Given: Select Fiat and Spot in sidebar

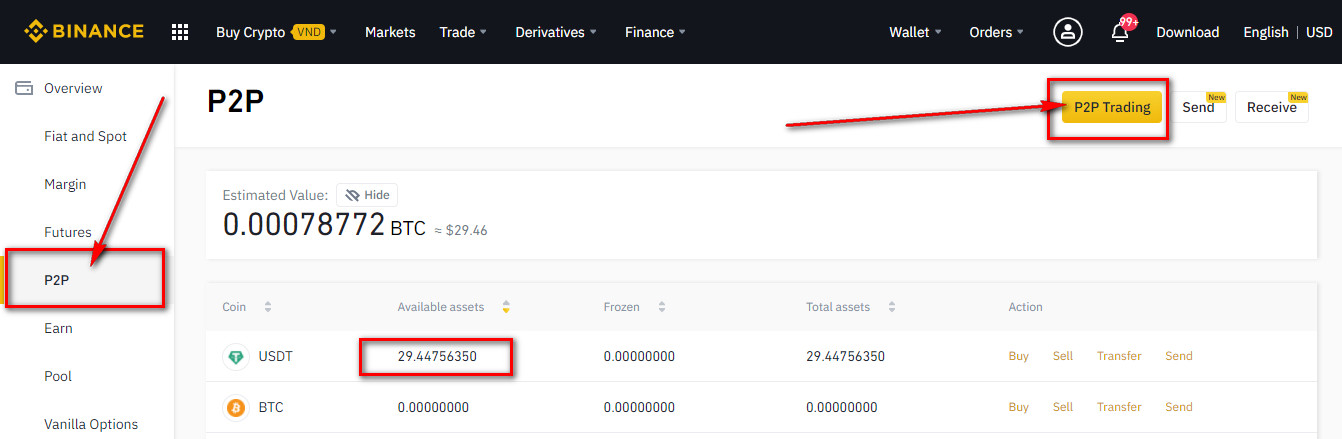Looking at the screenshot, I should [x=85, y=137].
